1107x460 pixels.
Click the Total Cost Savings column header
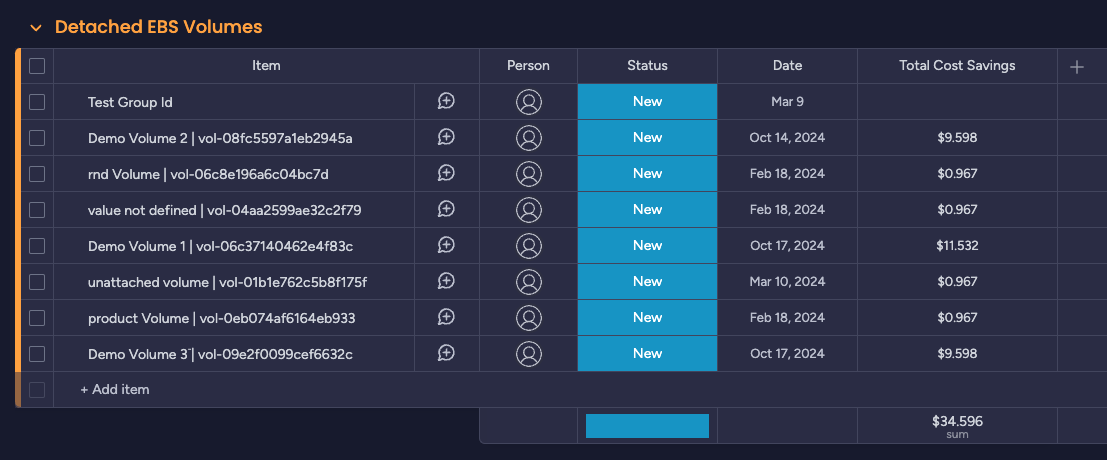coord(957,66)
